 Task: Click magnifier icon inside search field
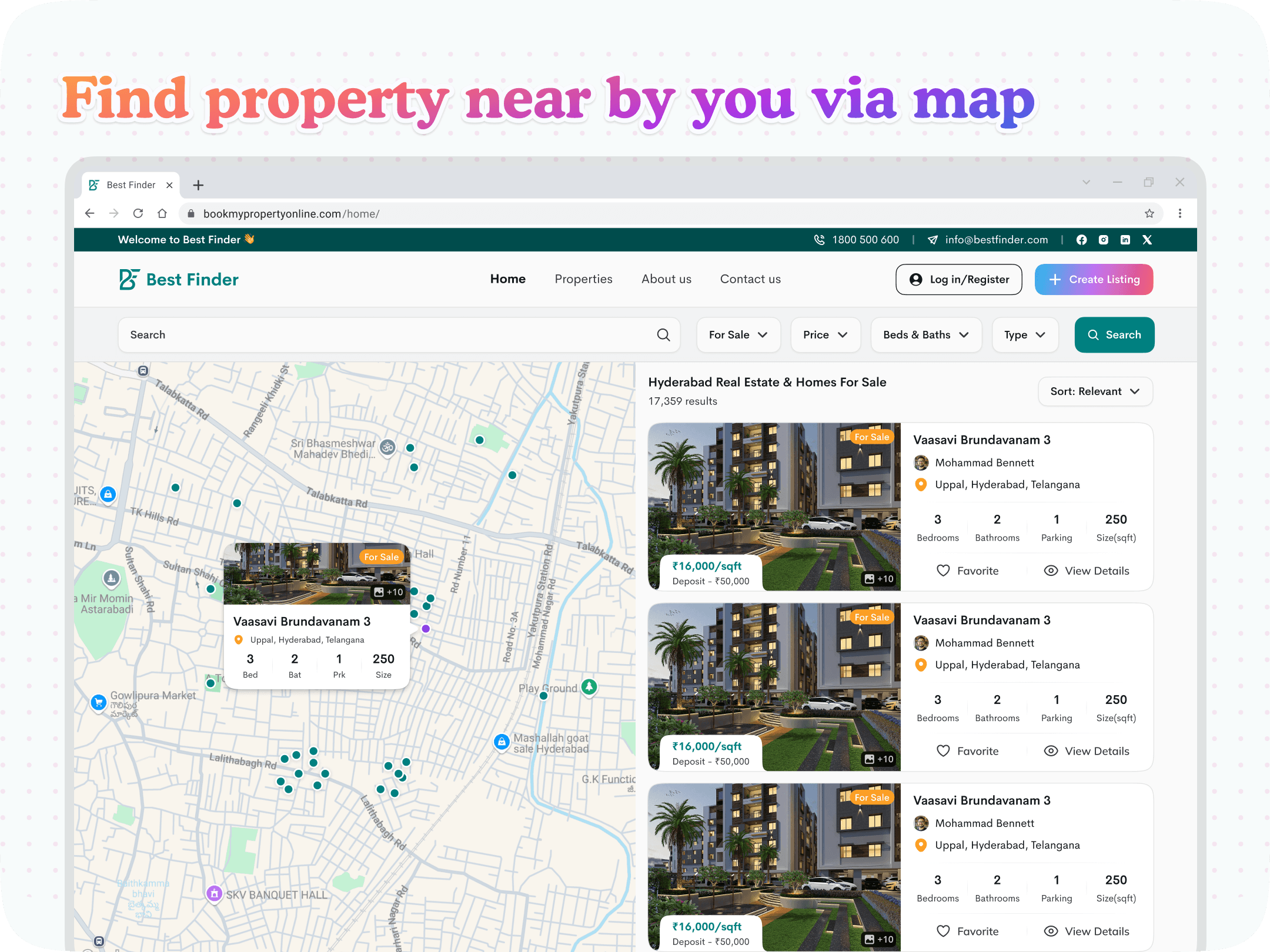pos(663,335)
